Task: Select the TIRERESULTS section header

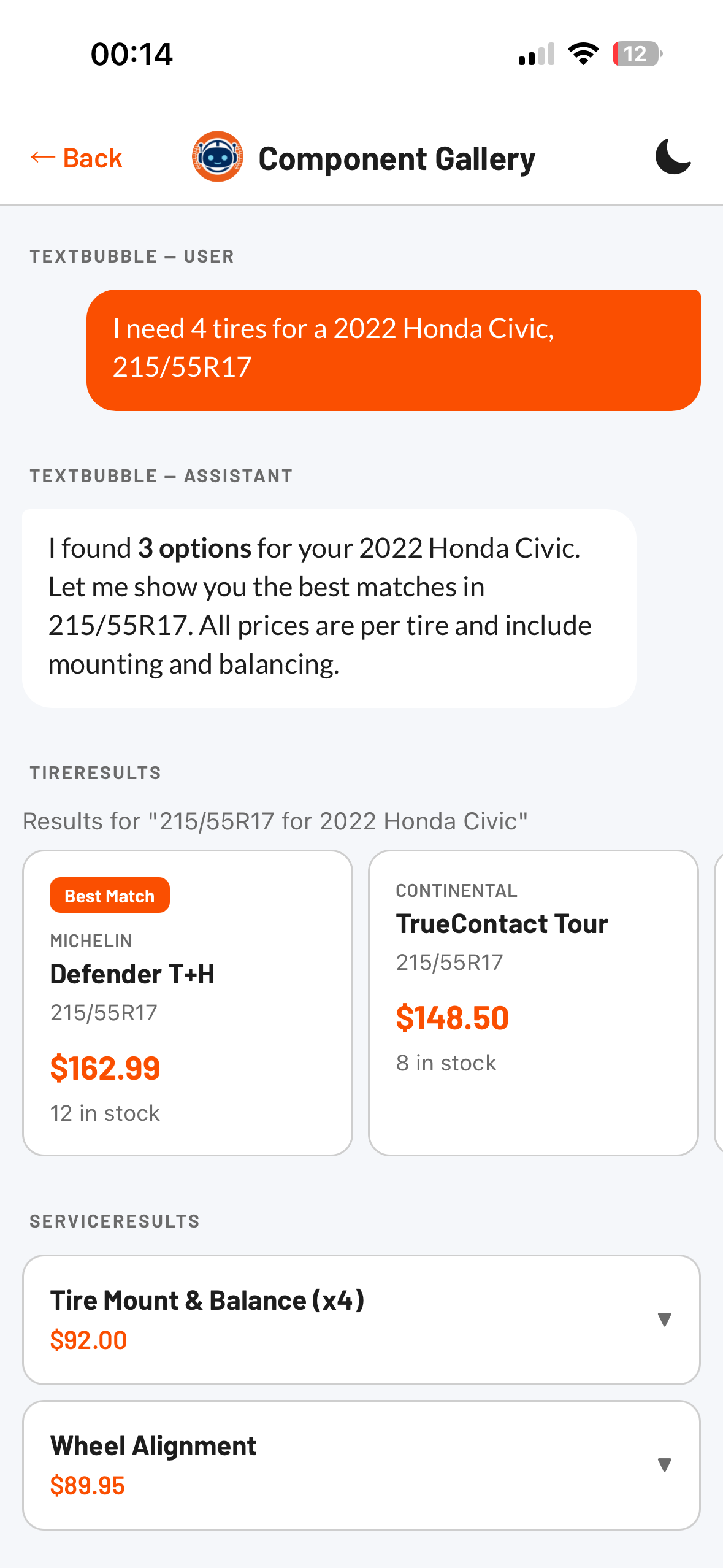Action: pos(94,772)
